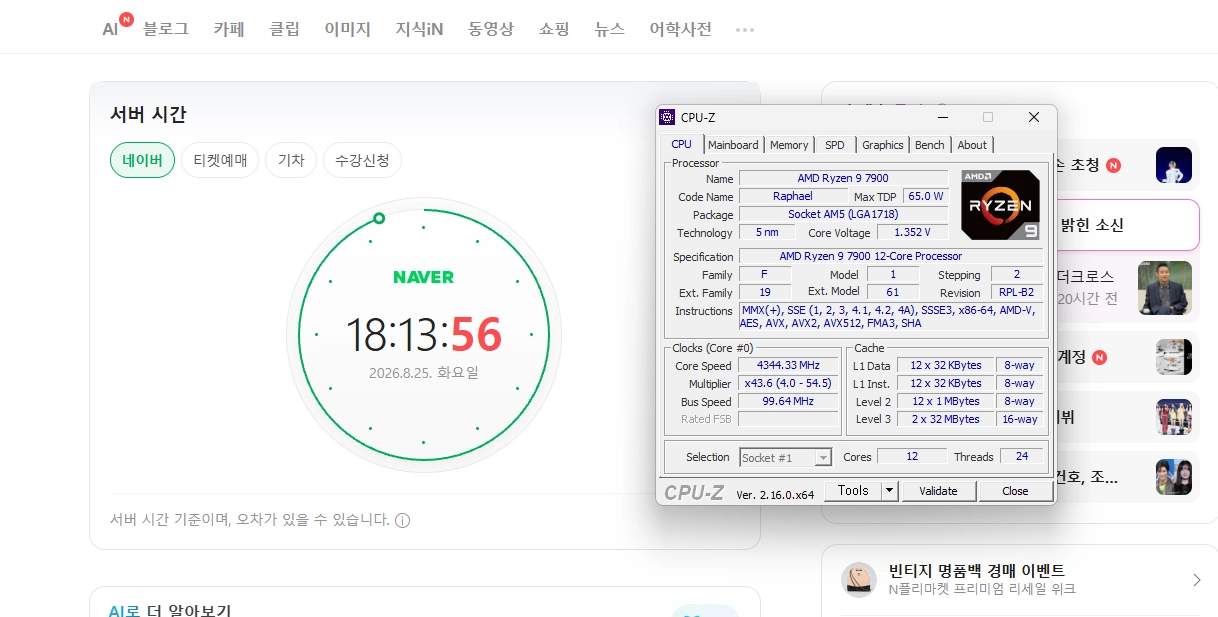This screenshot has width=1218, height=617.
Task: Click the green marker dot on clock ring
Action: (x=378, y=218)
